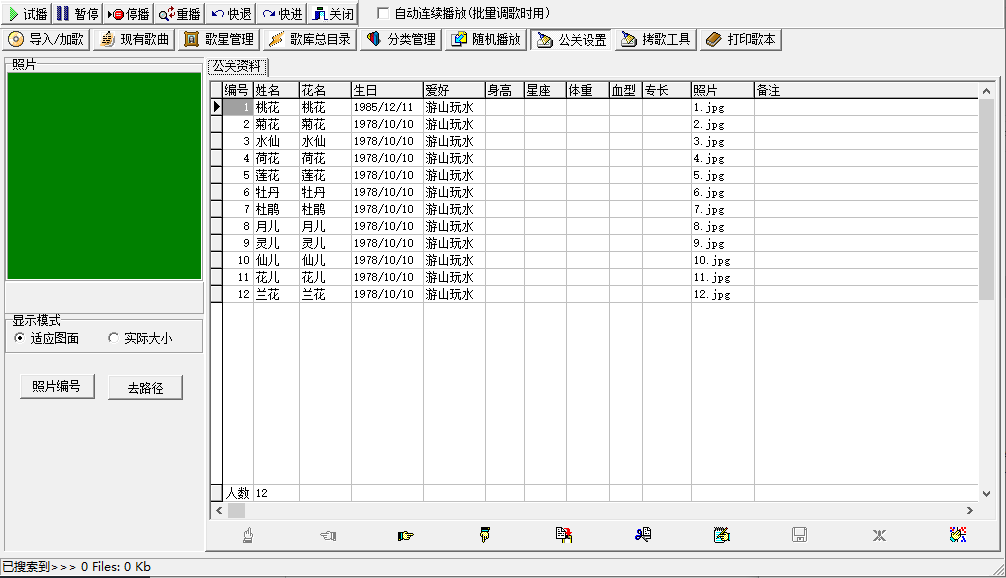This screenshot has width=1006, height=578.
Task: Click the edit record notepad icon
Action: 722,535
